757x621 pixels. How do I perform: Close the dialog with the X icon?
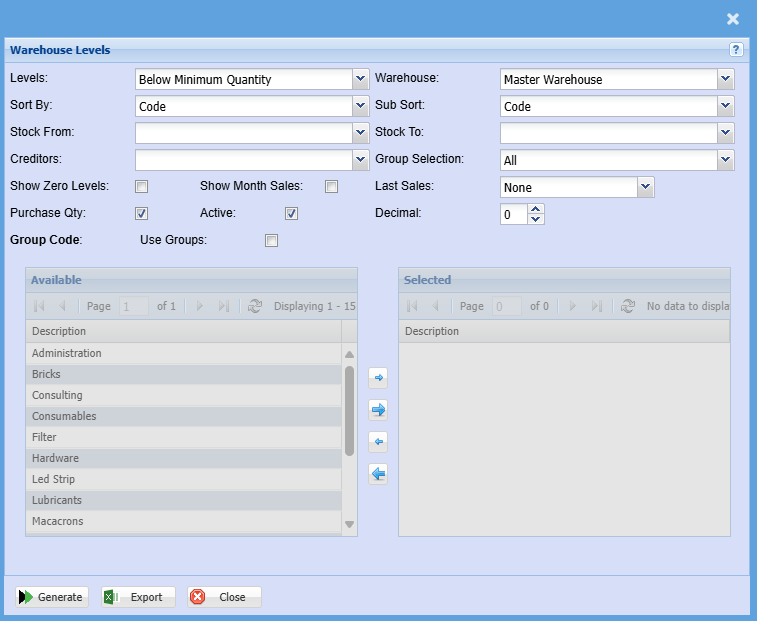(733, 19)
